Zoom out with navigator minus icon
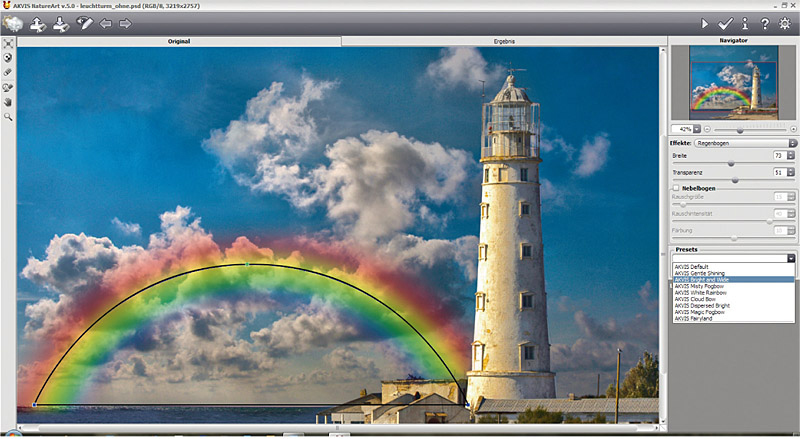This screenshot has height=439, width=800. coord(707,129)
